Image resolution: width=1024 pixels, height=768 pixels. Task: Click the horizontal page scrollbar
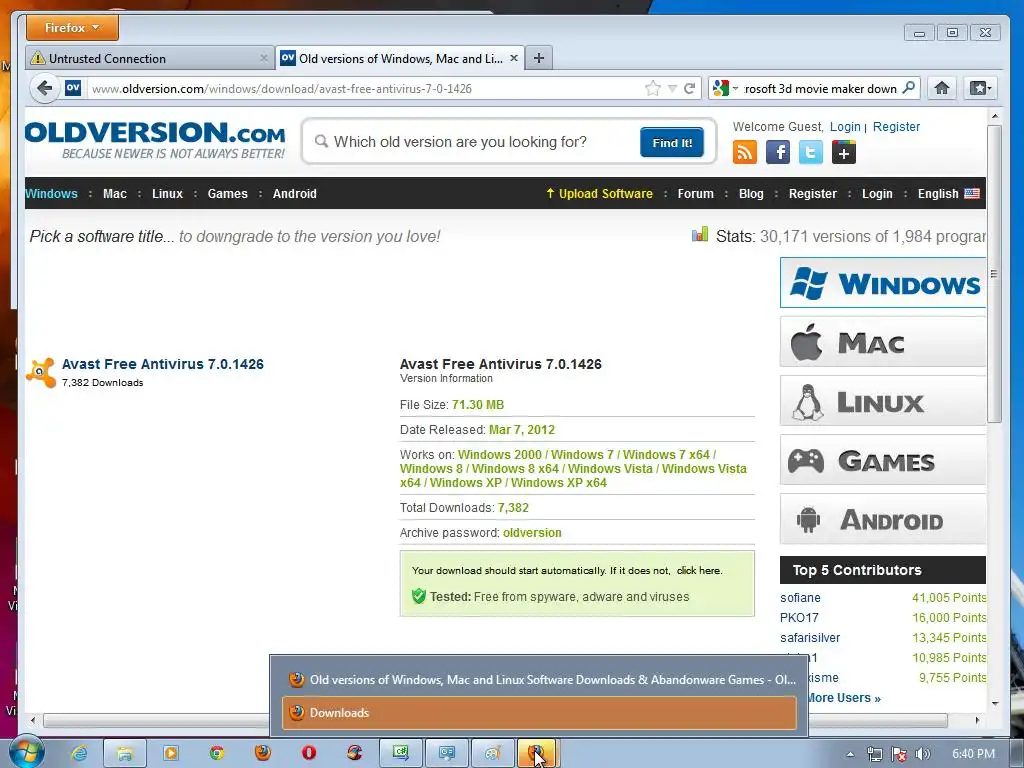(x=496, y=720)
